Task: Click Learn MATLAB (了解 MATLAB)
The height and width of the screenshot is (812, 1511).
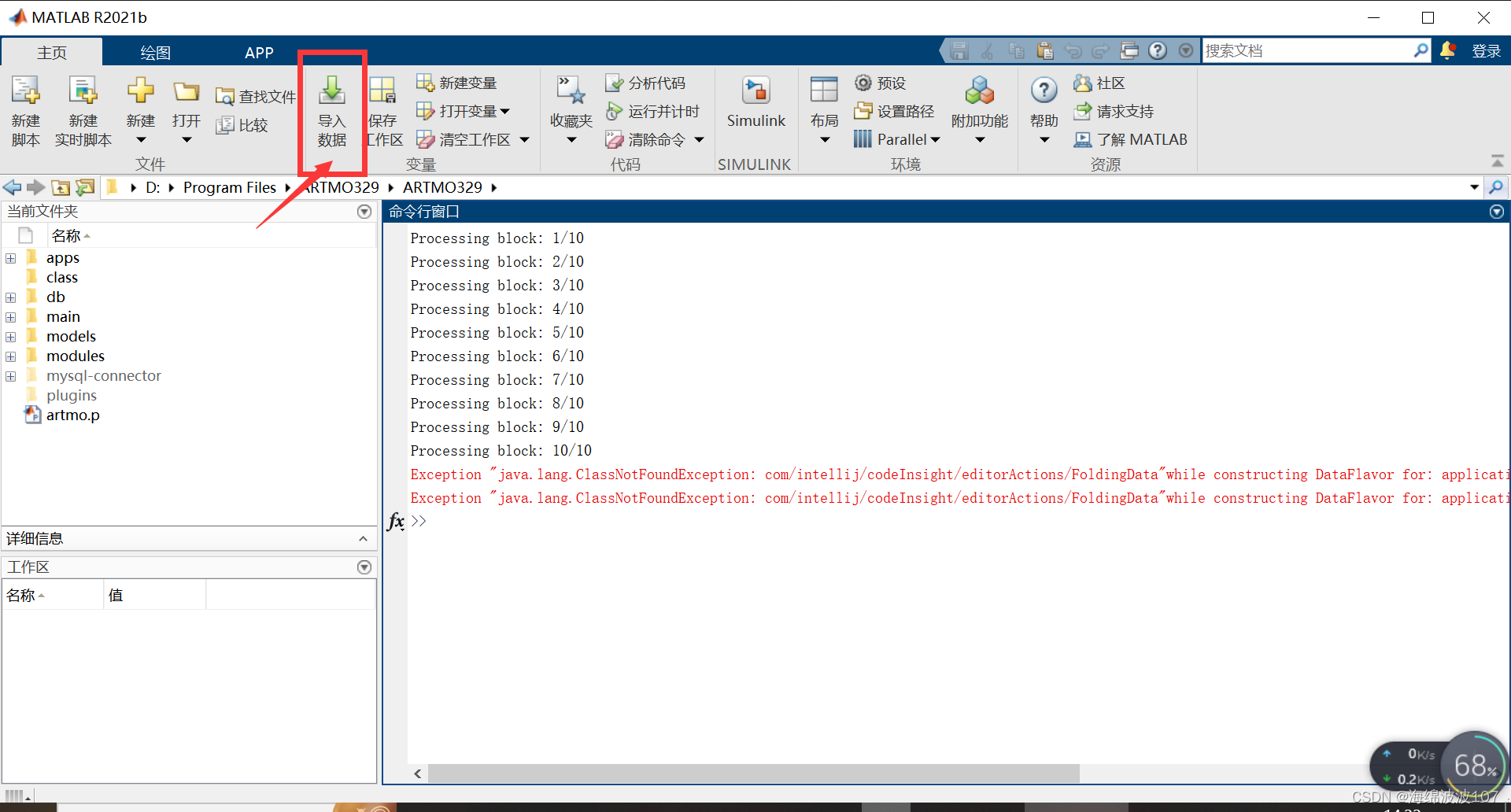Action: [x=1130, y=139]
